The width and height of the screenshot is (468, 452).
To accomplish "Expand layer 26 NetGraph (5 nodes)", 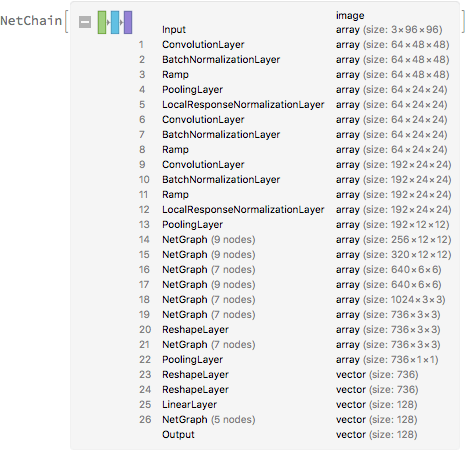I will click(x=209, y=420).
